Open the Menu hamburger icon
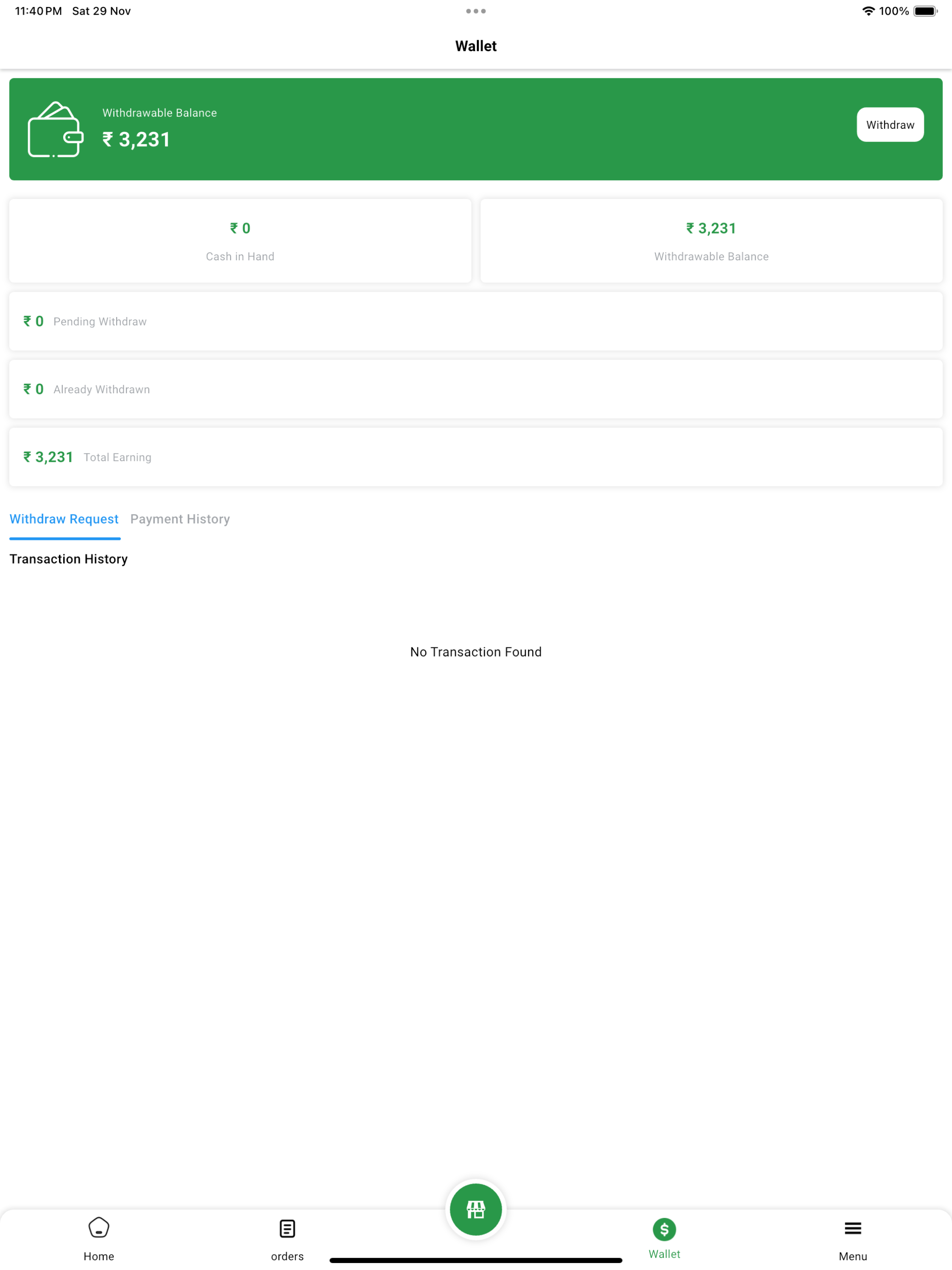The width and height of the screenshot is (952, 1270). pyautogui.click(x=853, y=1228)
